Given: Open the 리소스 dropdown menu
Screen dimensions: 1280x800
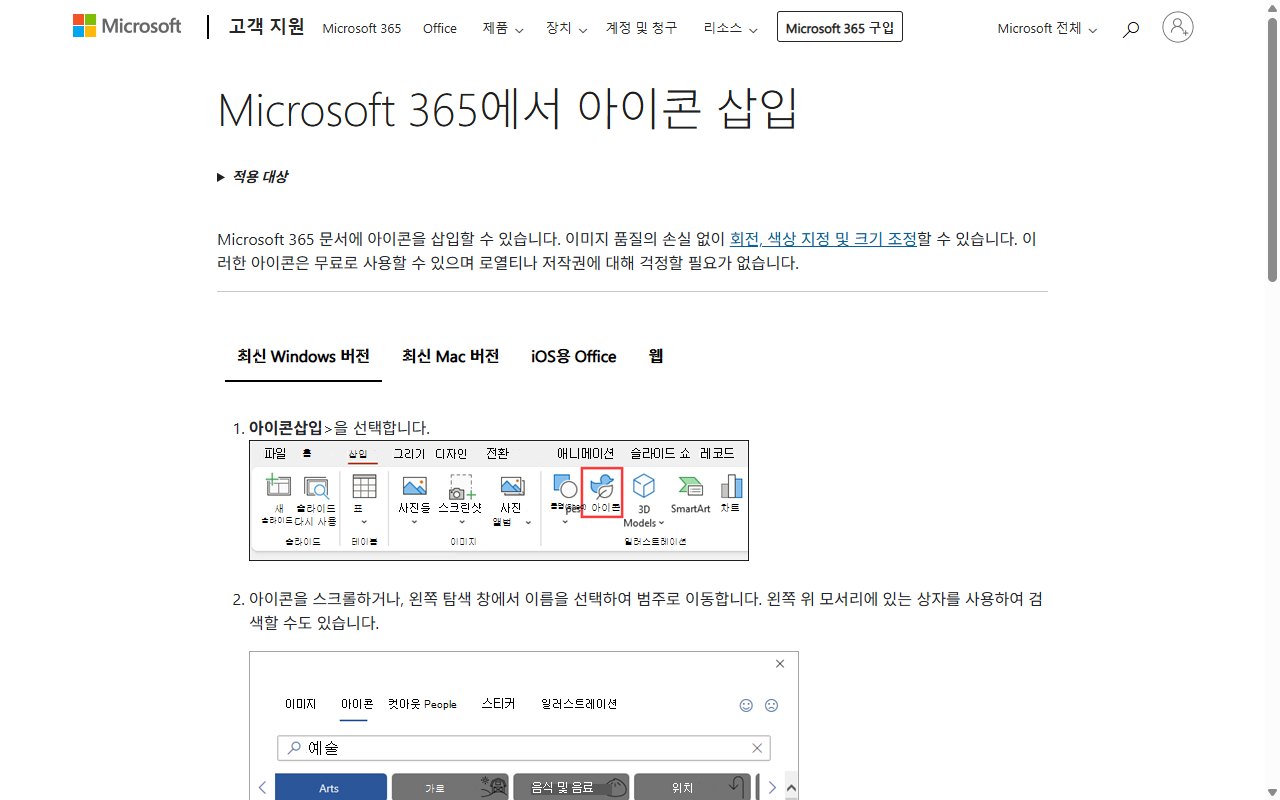Looking at the screenshot, I should pyautogui.click(x=730, y=28).
